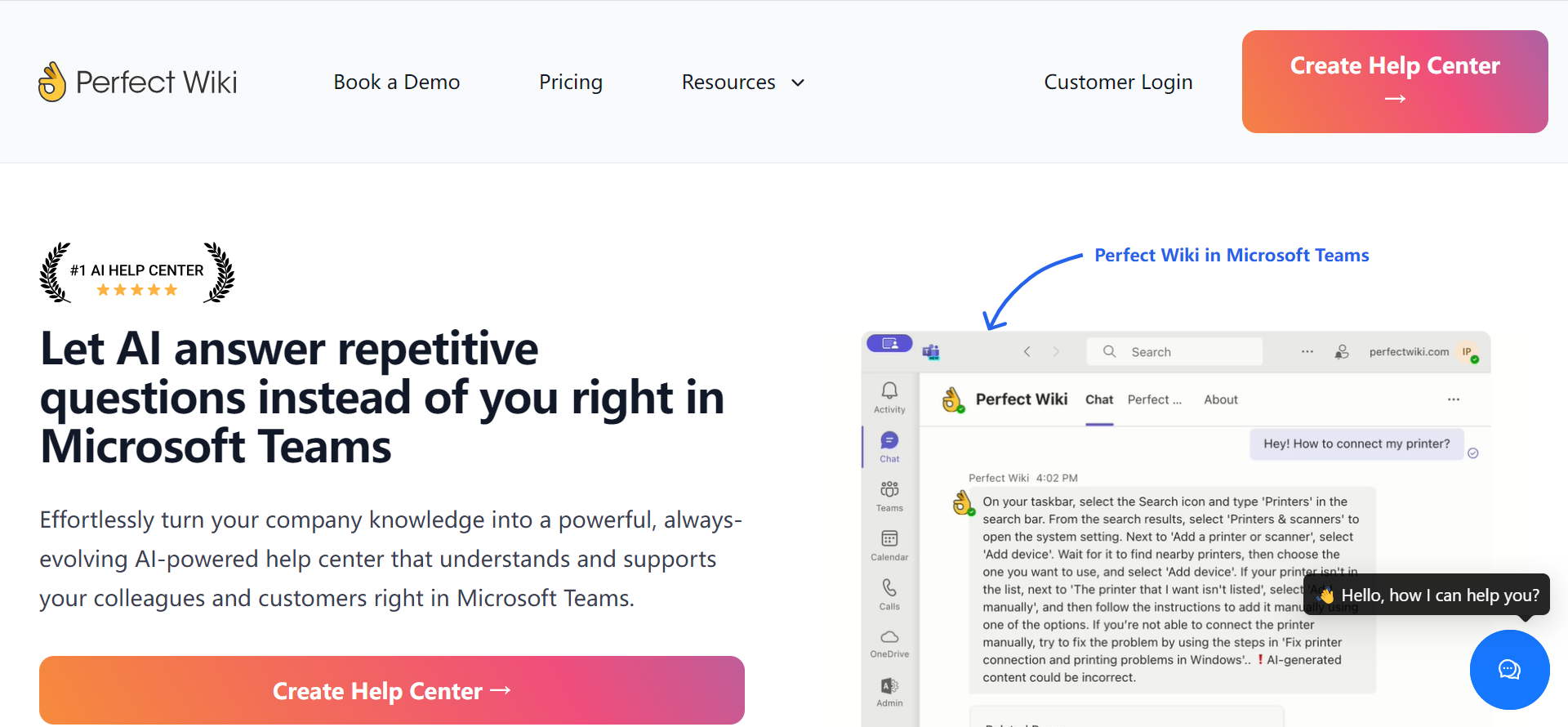Click the Perfect Wiki in Microsoft Teams caption
This screenshot has width=1568, height=727.
coord(1232,256)
